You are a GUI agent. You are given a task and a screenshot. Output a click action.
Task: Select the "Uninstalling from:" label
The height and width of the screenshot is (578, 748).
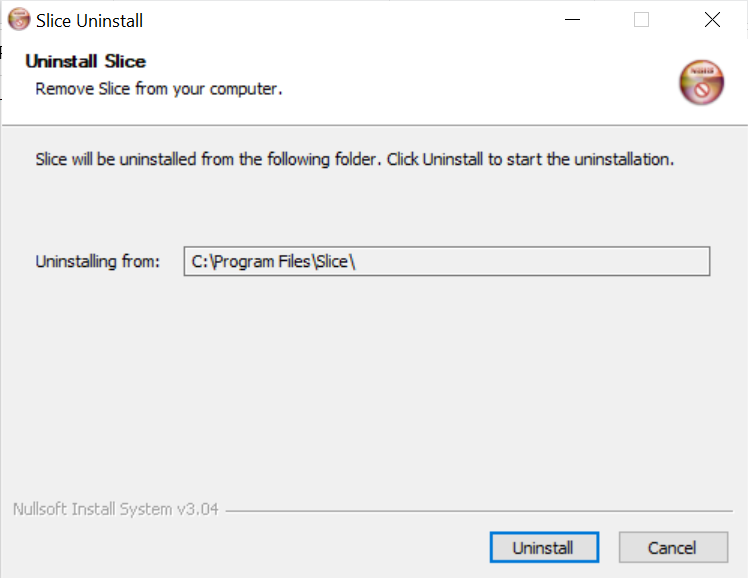coord(97,262)
